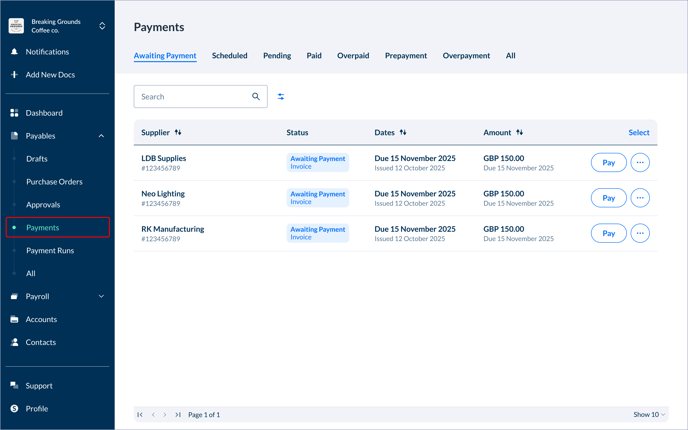Open the filter settings icon beside search

point(281,97)
